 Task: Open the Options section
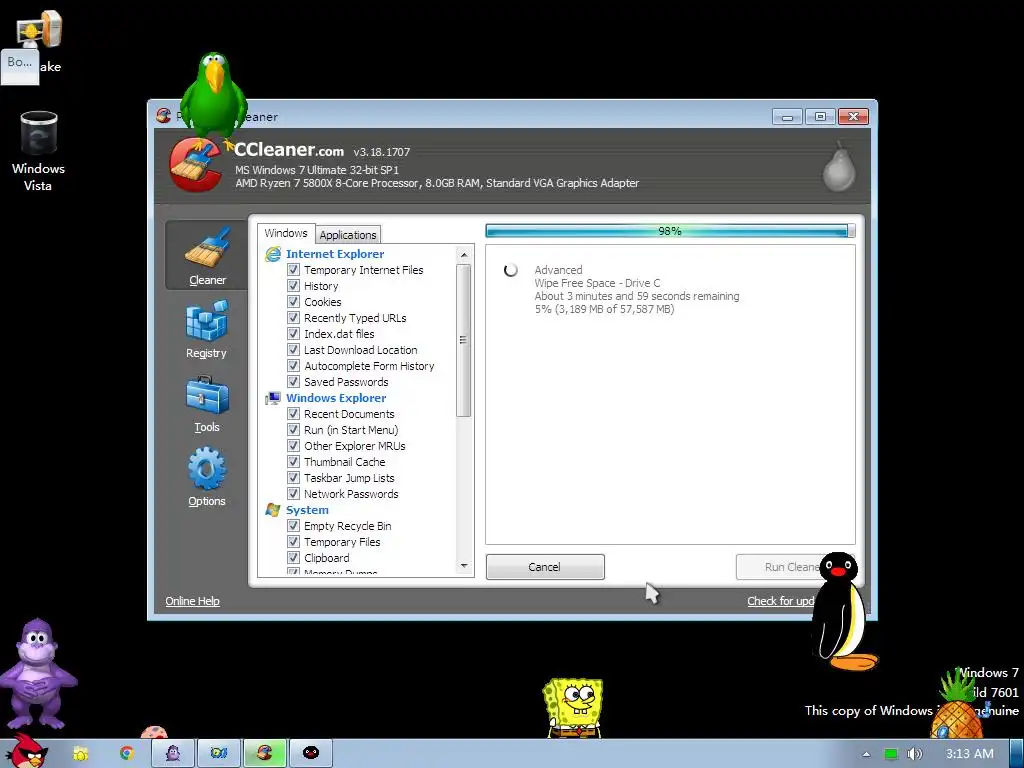[x=206, y=477]
